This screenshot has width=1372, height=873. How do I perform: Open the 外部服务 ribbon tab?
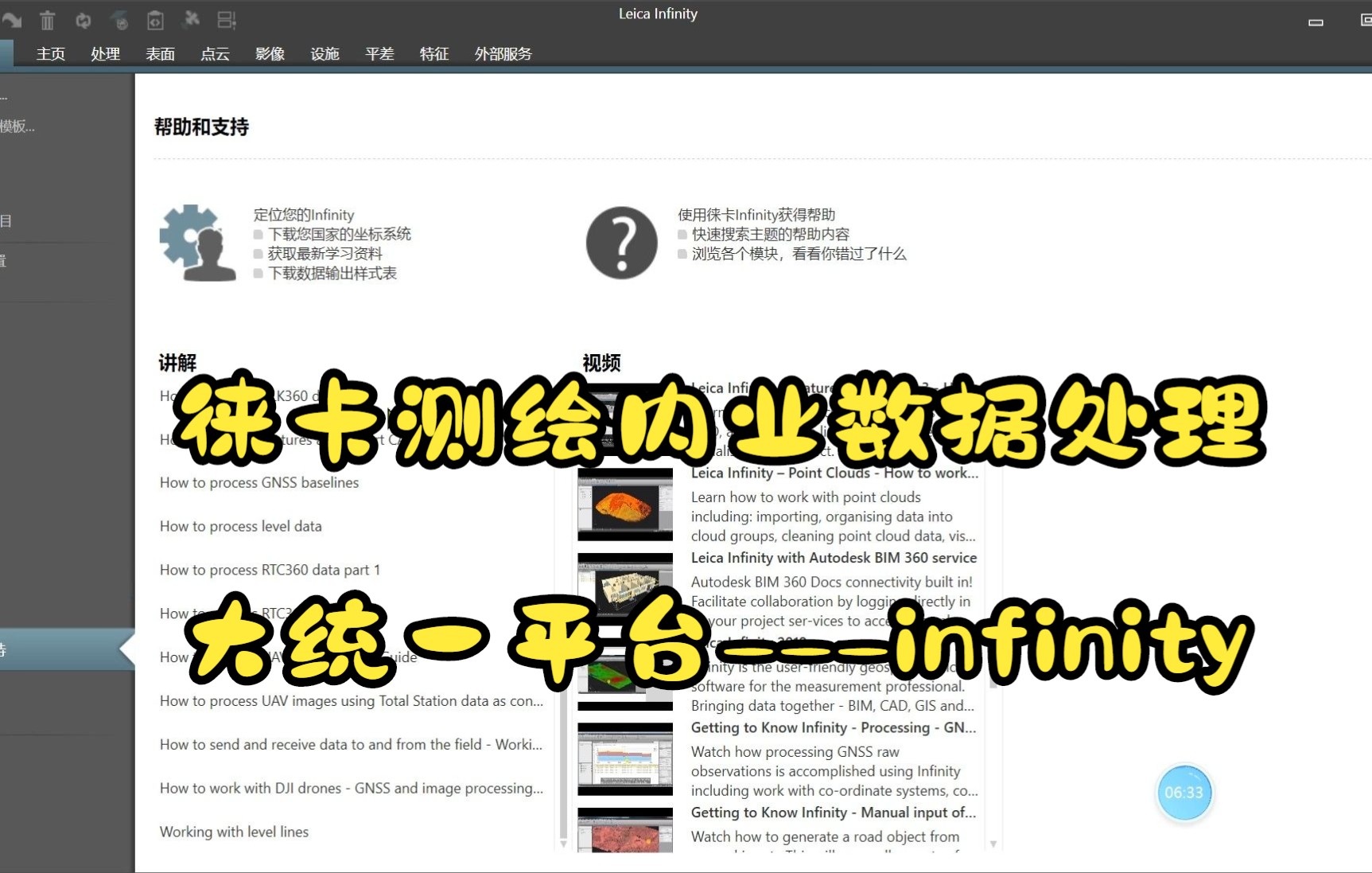pos(503,53)
